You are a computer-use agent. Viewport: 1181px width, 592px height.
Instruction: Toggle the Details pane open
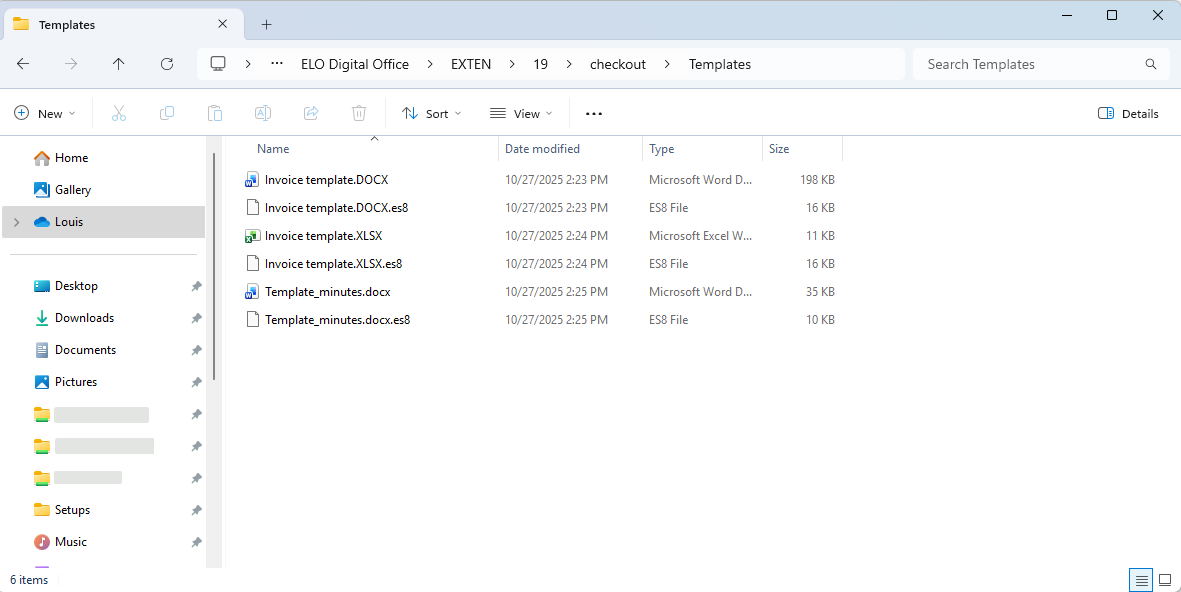1128,113
